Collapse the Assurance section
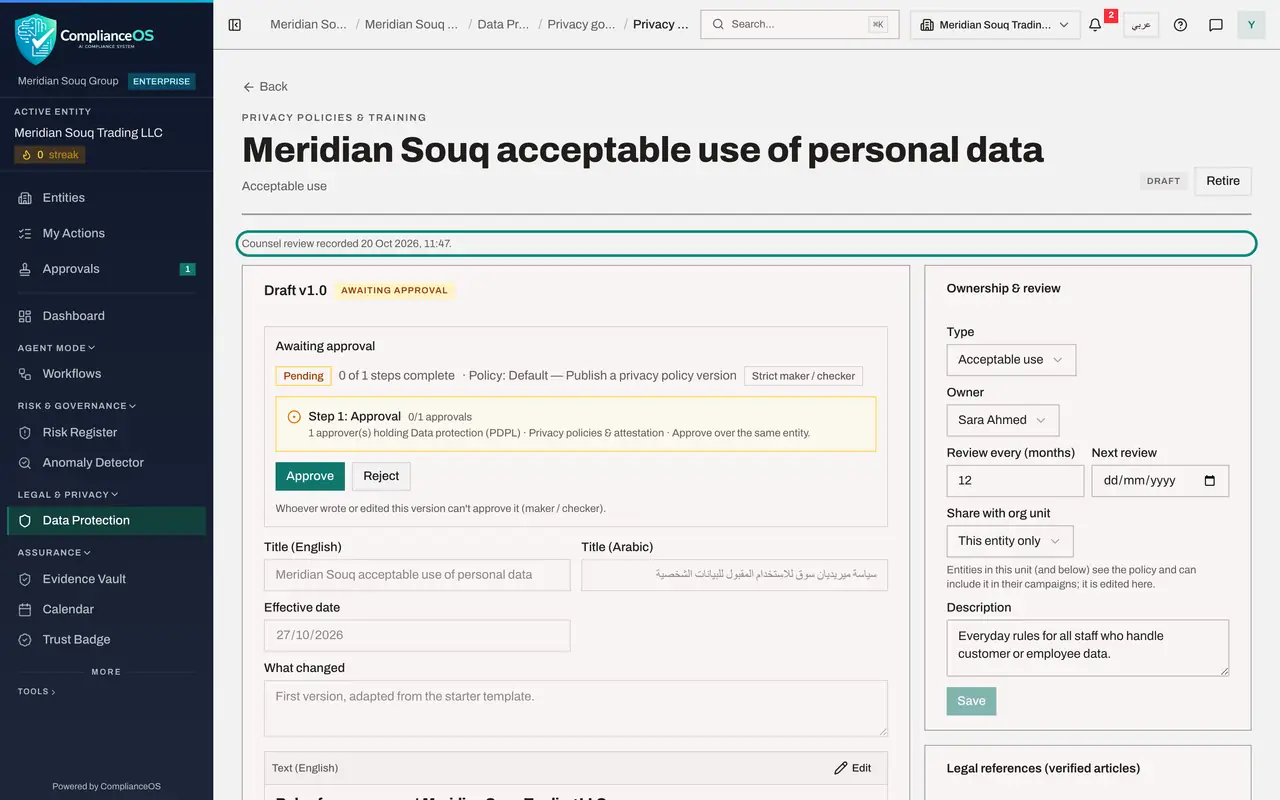Image resolution: width=1280 pixels, height=800 pixels. [54, 552]
